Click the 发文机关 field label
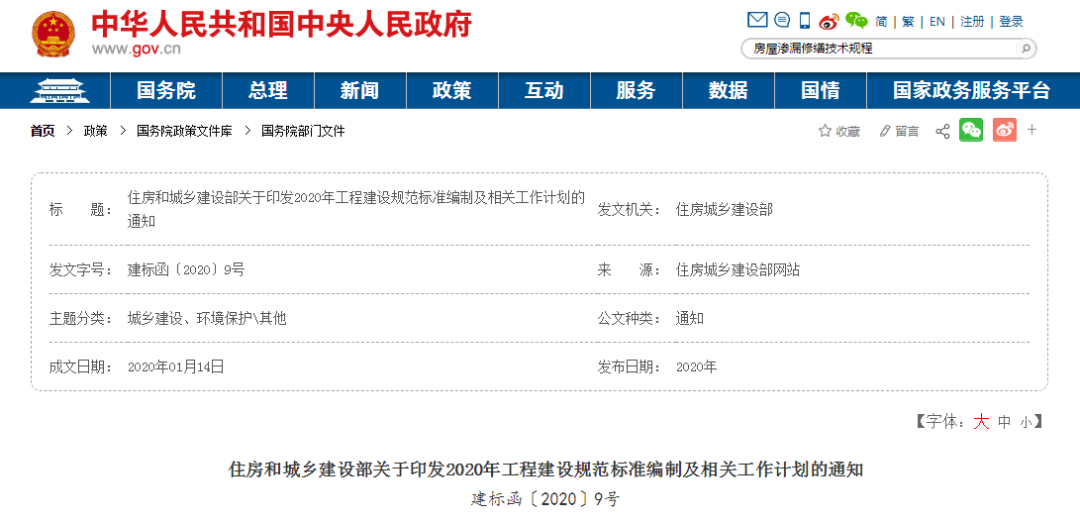Screen dimensions: 1080x521 click(630, 210)
